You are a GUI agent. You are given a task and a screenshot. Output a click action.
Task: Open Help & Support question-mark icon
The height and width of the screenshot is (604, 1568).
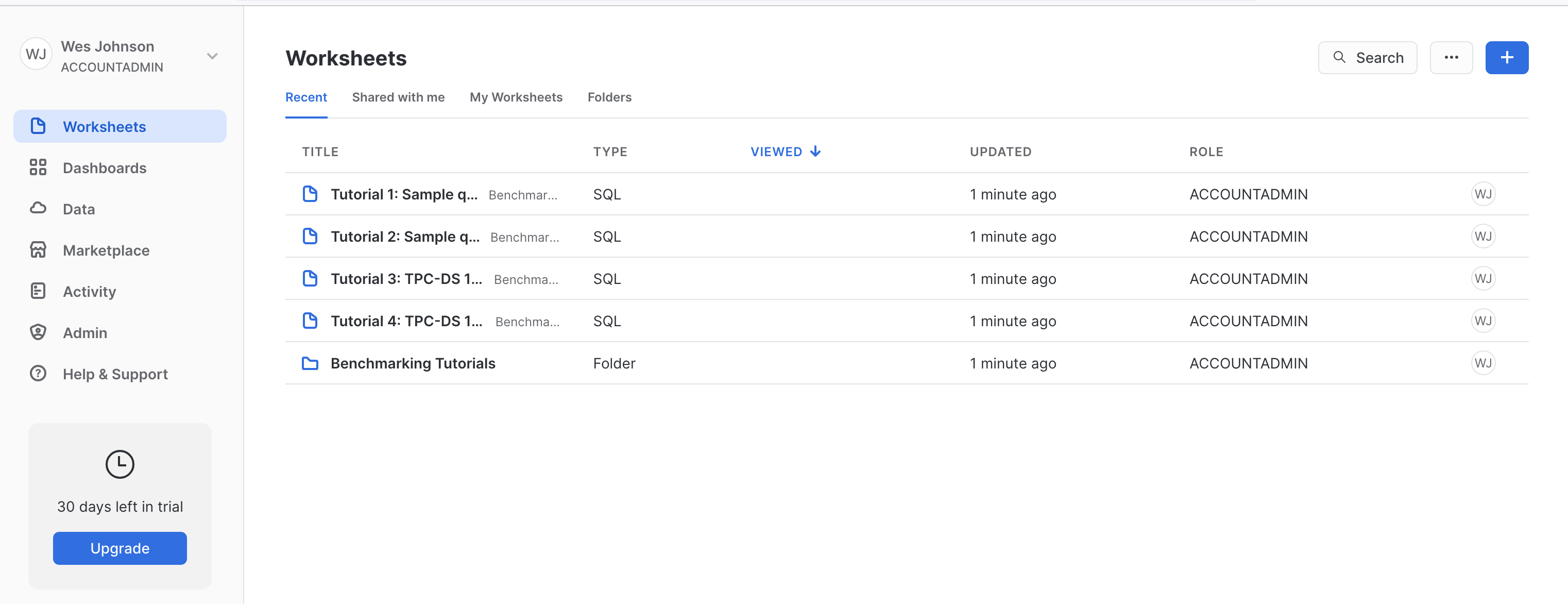(x=38, y=373)
